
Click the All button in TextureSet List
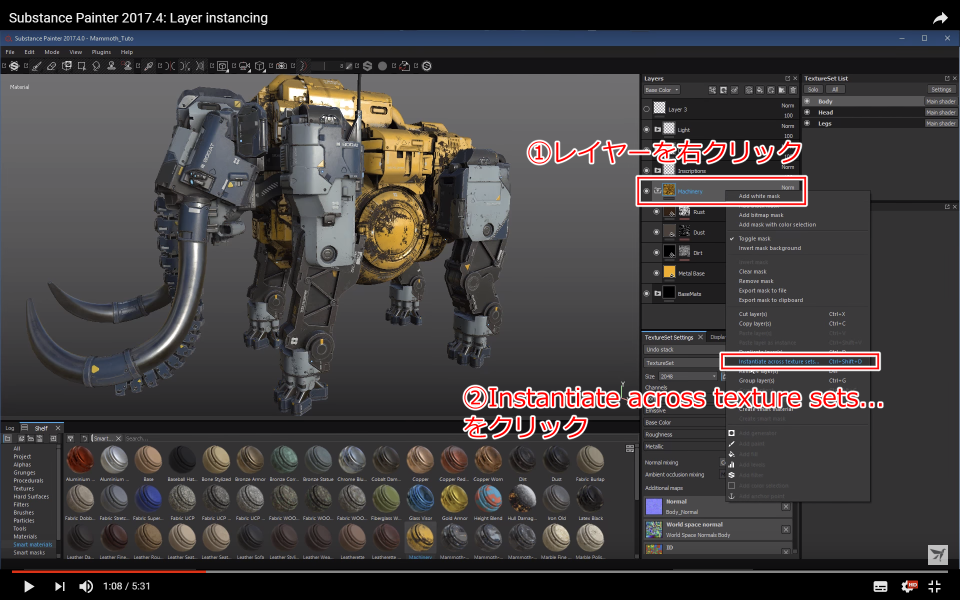[x=834, y=89]
